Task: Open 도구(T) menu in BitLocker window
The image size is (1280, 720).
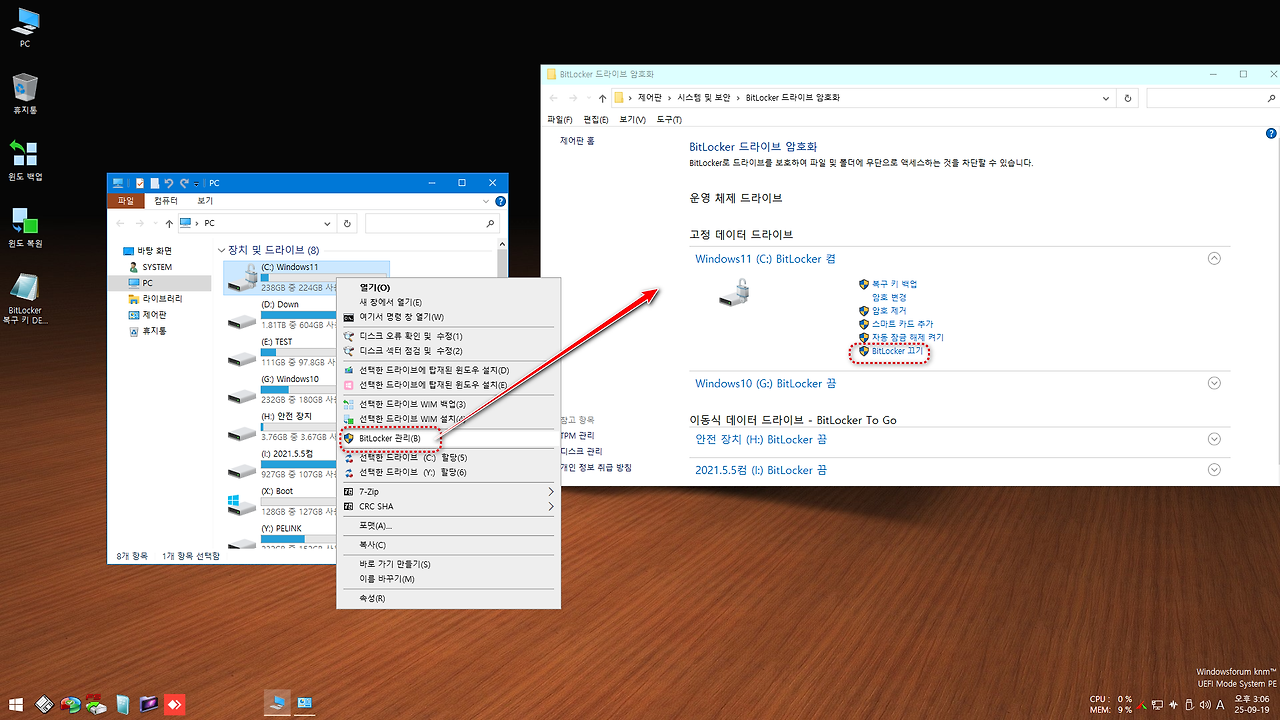Action: (669, 119)
